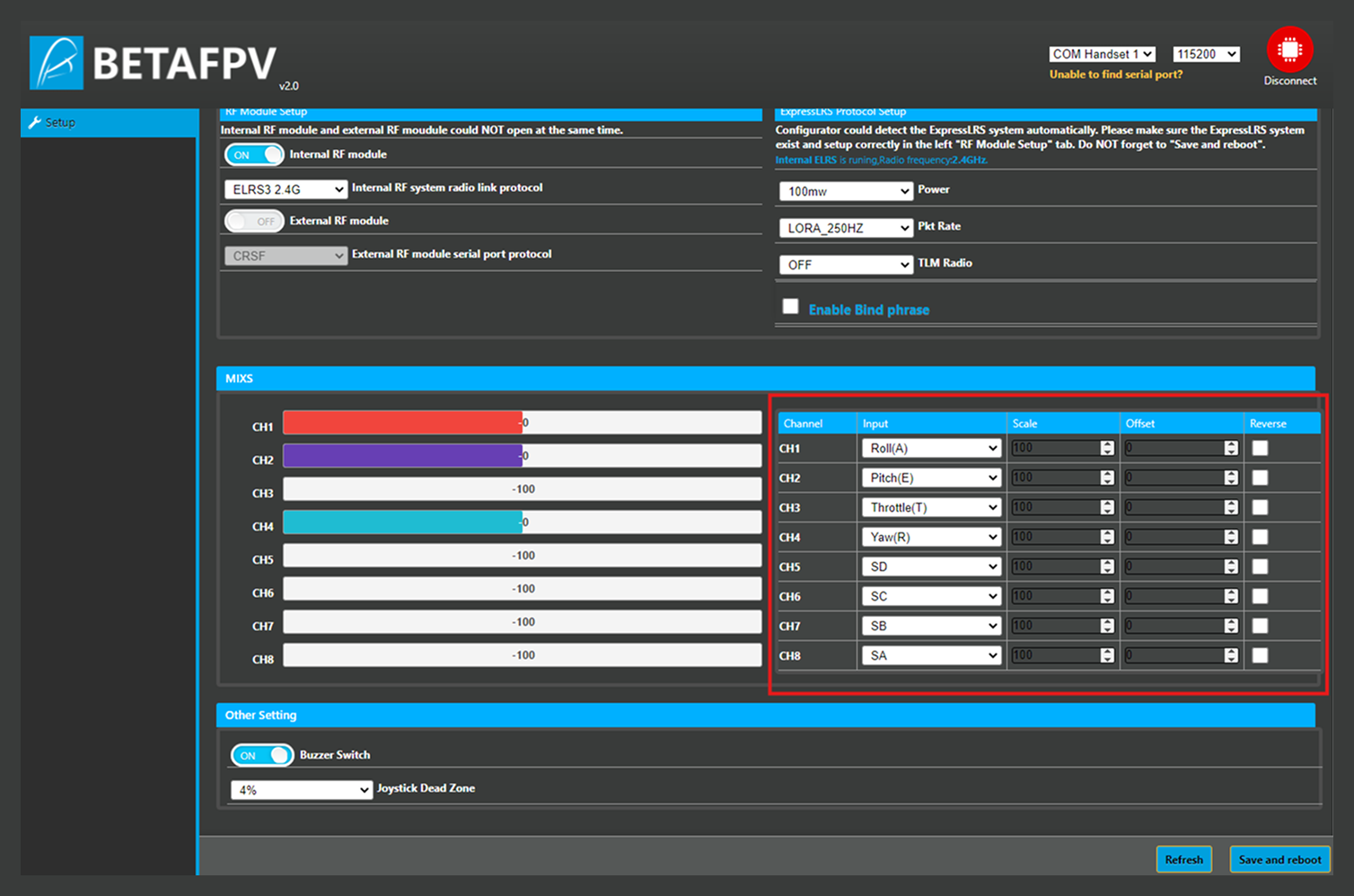Click the Channel column header
The height and width of the screenshot is (896, 1354).
(803, 424)
